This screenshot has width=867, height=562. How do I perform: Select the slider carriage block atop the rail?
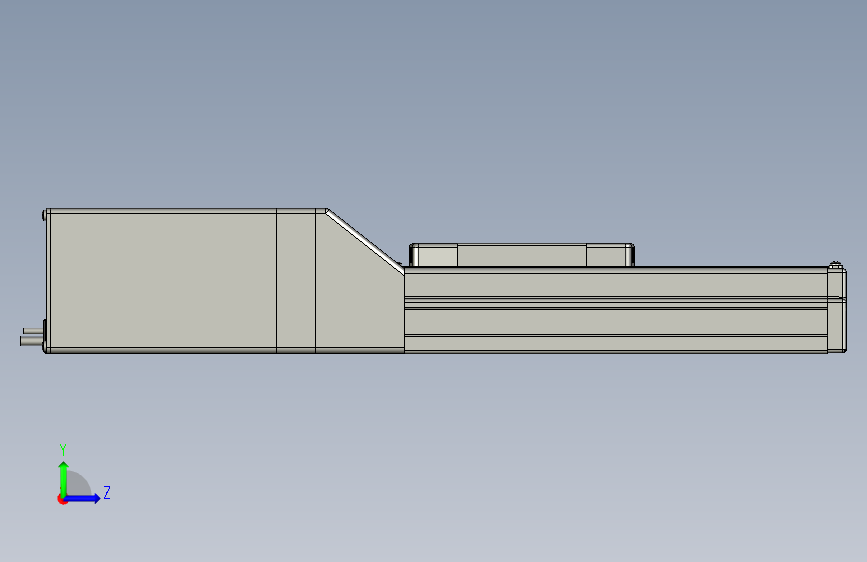521,255
